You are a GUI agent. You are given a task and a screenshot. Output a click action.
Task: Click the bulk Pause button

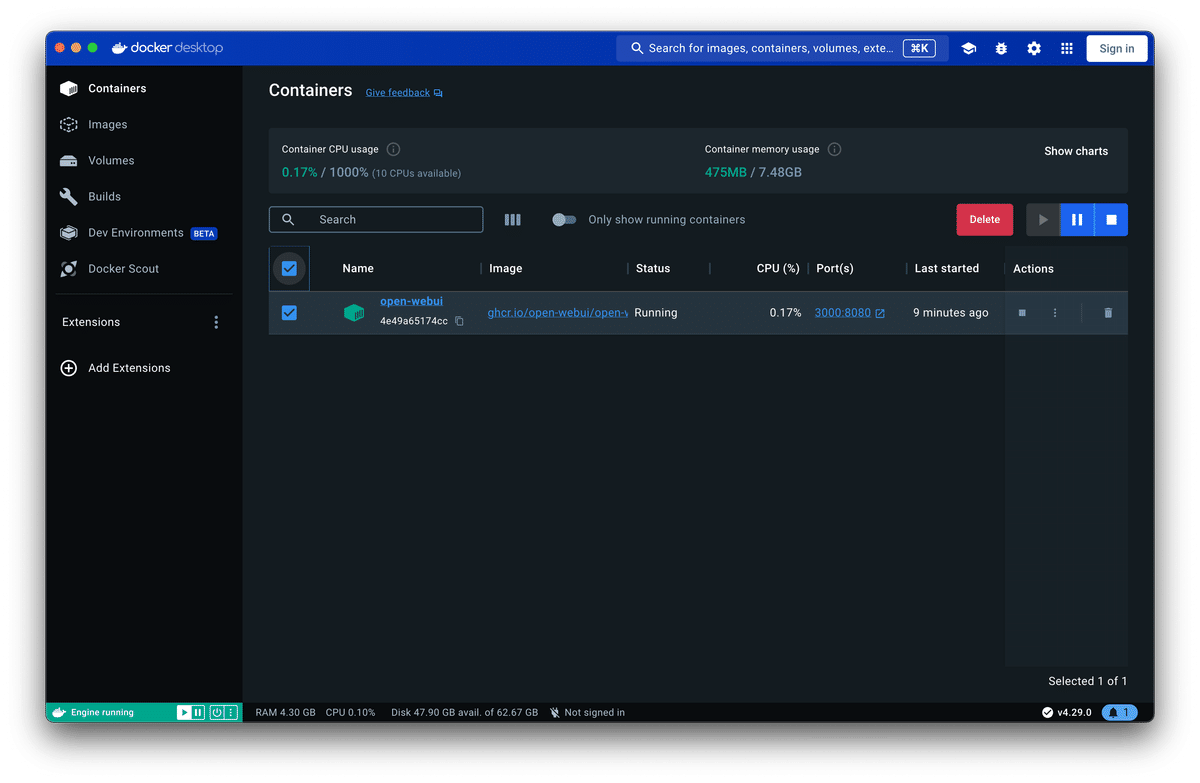(x=1077, y=220)
